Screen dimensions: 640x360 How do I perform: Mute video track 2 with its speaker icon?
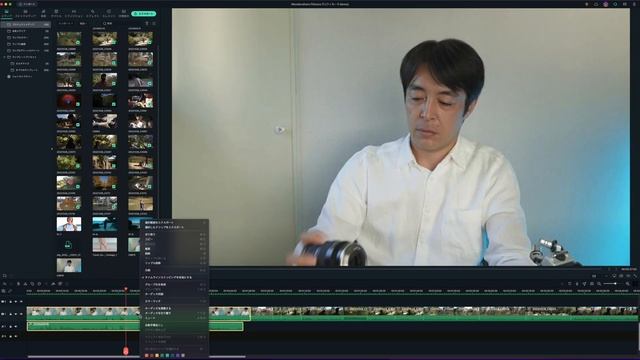pyautogui.click(x=16, y=302)
